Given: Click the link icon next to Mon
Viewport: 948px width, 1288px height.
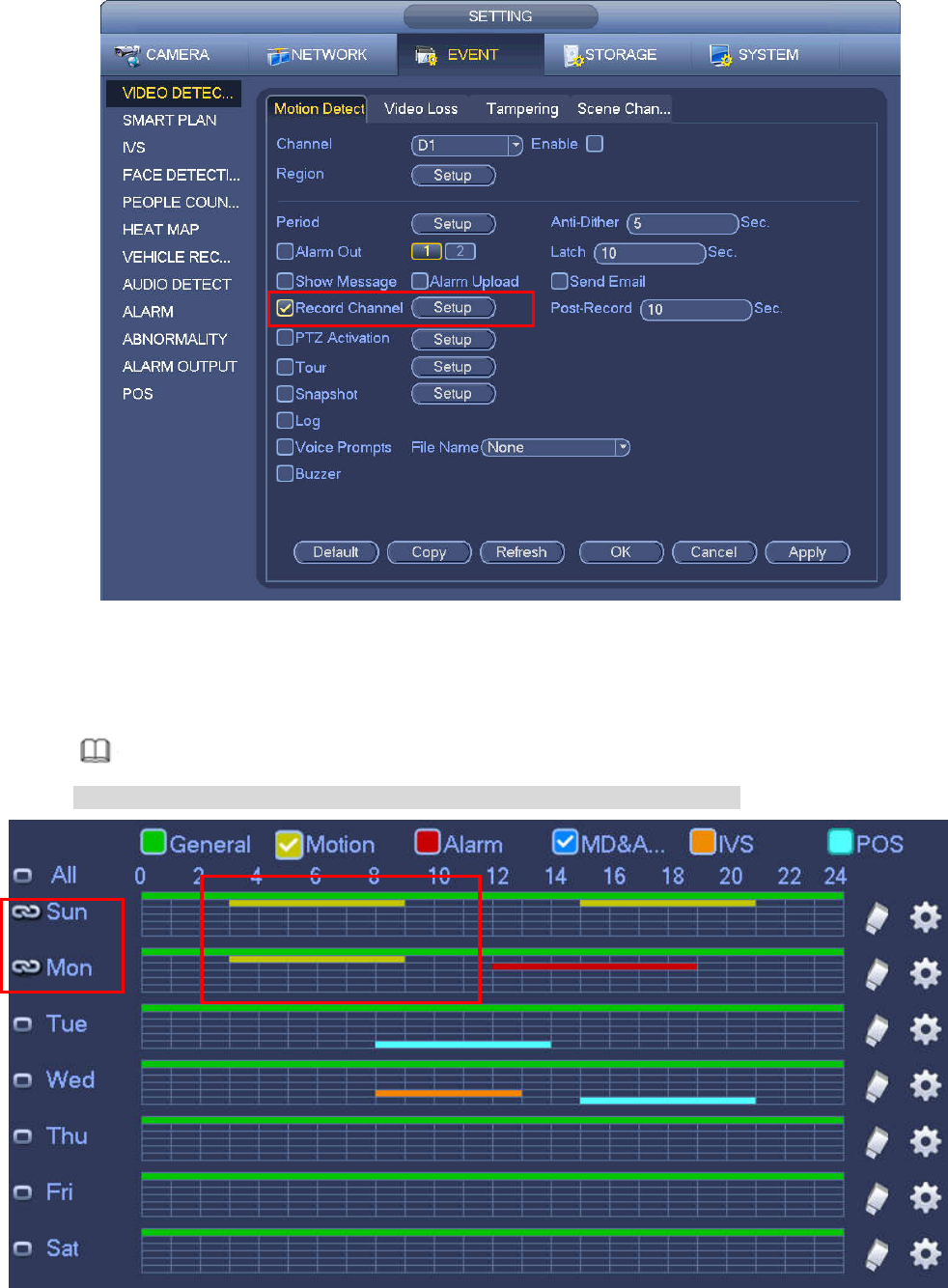Looking at the screenshot, I should pyautogui.click(x=26, y=967).
